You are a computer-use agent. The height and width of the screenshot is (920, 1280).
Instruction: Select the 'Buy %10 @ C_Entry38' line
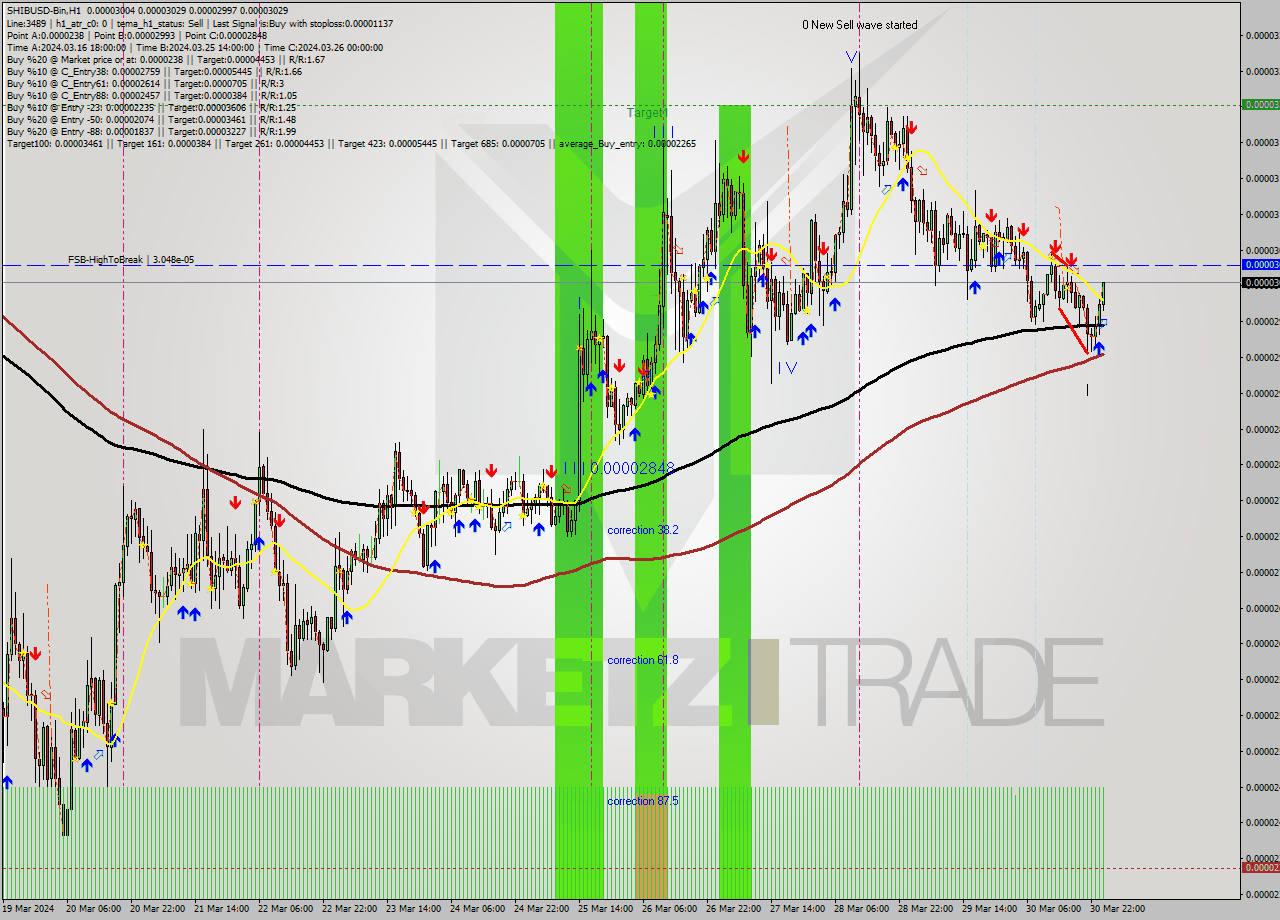coord(154,71)
